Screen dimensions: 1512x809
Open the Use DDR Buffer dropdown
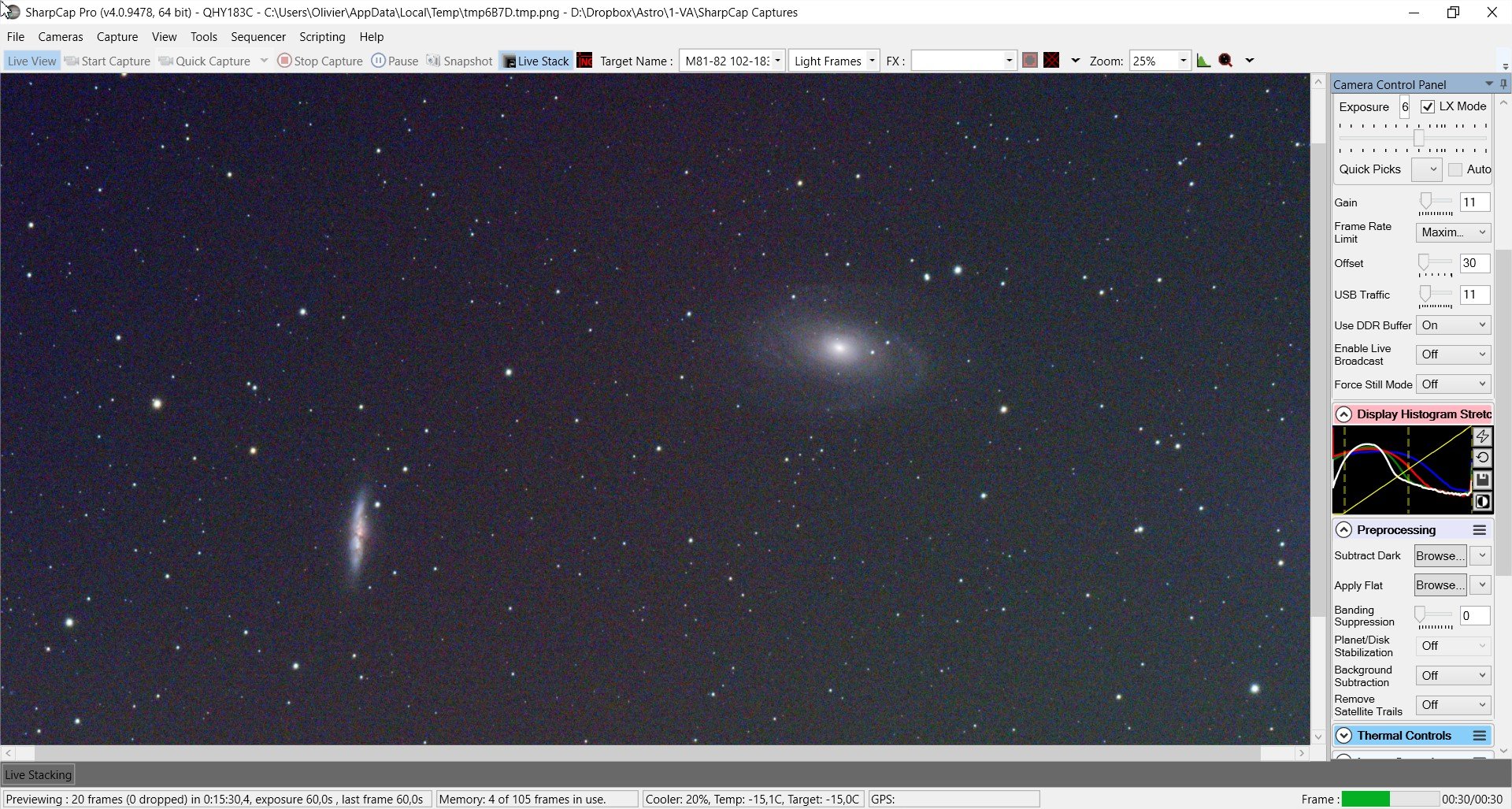click(1453, 325)
